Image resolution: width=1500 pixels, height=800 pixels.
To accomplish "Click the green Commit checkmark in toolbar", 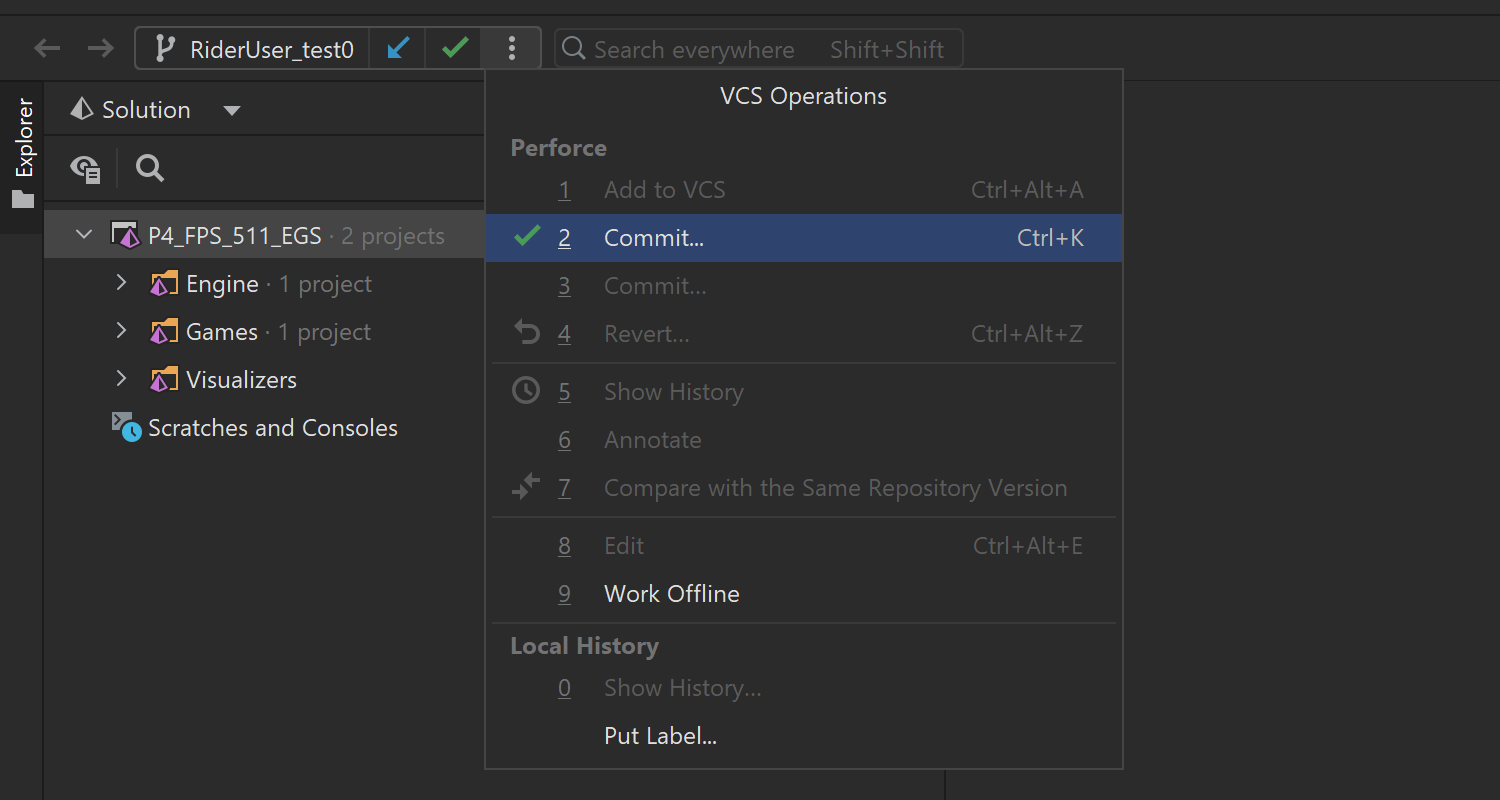I will (x=455, y=48).
